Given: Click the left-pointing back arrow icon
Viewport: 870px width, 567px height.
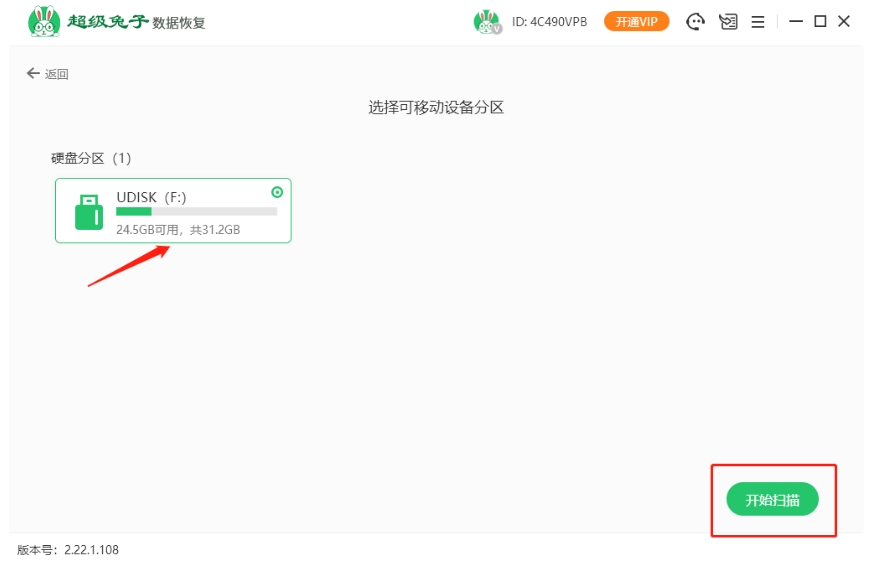Looking at the screenshot, I should (x=32, y=74).
